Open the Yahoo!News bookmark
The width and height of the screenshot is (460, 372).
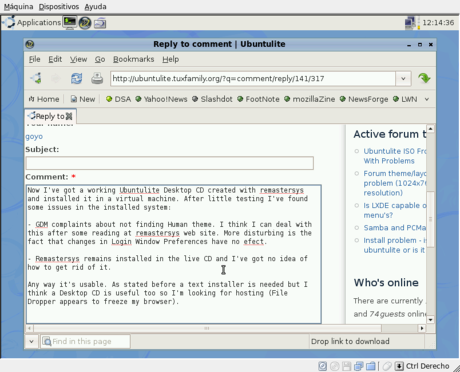pyautogui.click(x=161, y=99)
